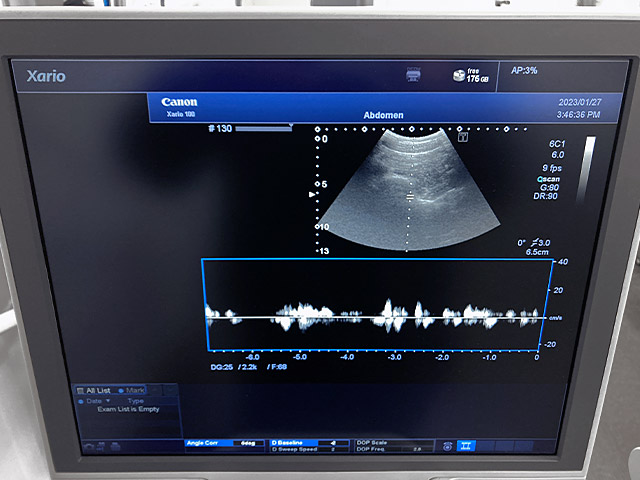640x480 pixels.
Task: Click the focus depth arrow marker on depth scale
Action: pyautogui.click(x=312, y=195)
